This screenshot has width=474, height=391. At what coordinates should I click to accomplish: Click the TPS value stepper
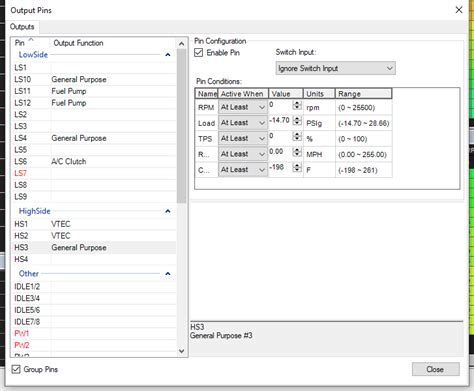click(x=297, y=136)
